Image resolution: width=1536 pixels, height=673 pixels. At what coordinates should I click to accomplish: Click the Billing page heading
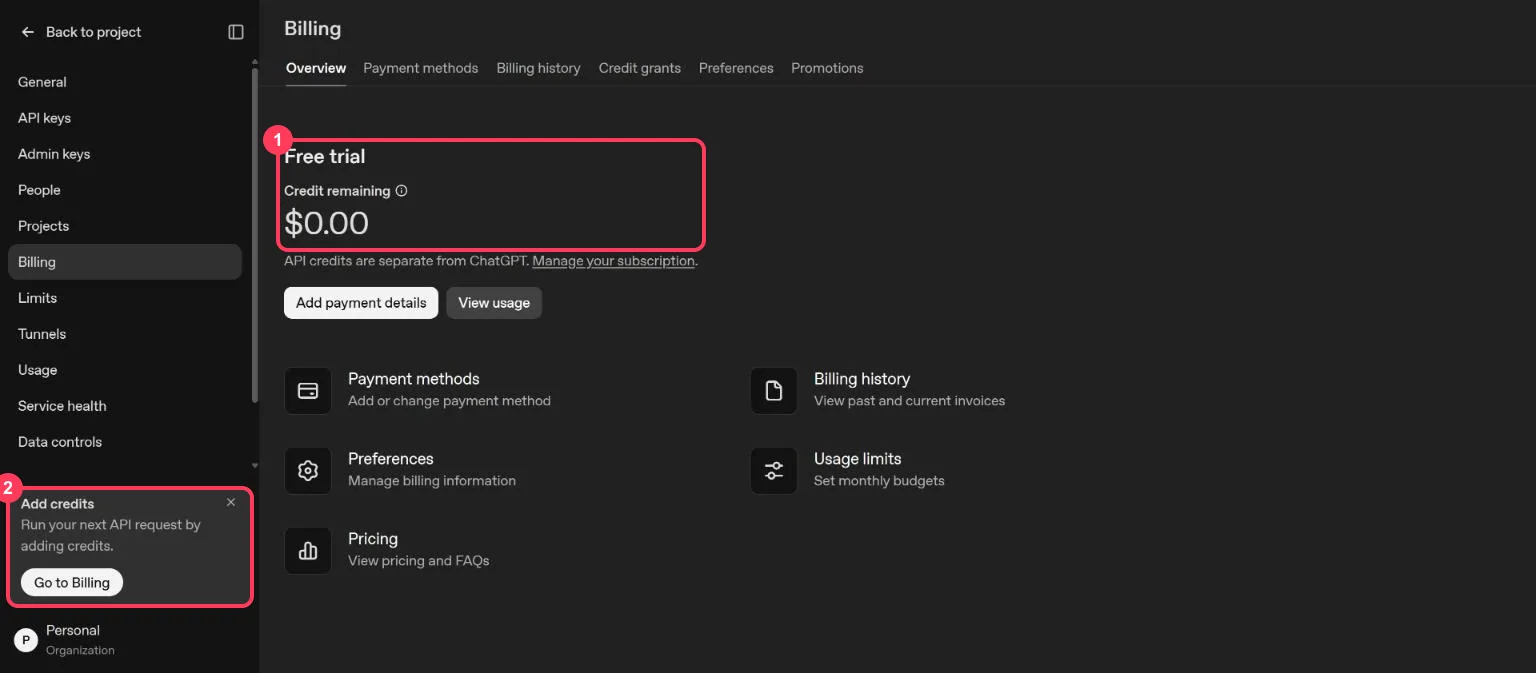click(x=313, y=29)
